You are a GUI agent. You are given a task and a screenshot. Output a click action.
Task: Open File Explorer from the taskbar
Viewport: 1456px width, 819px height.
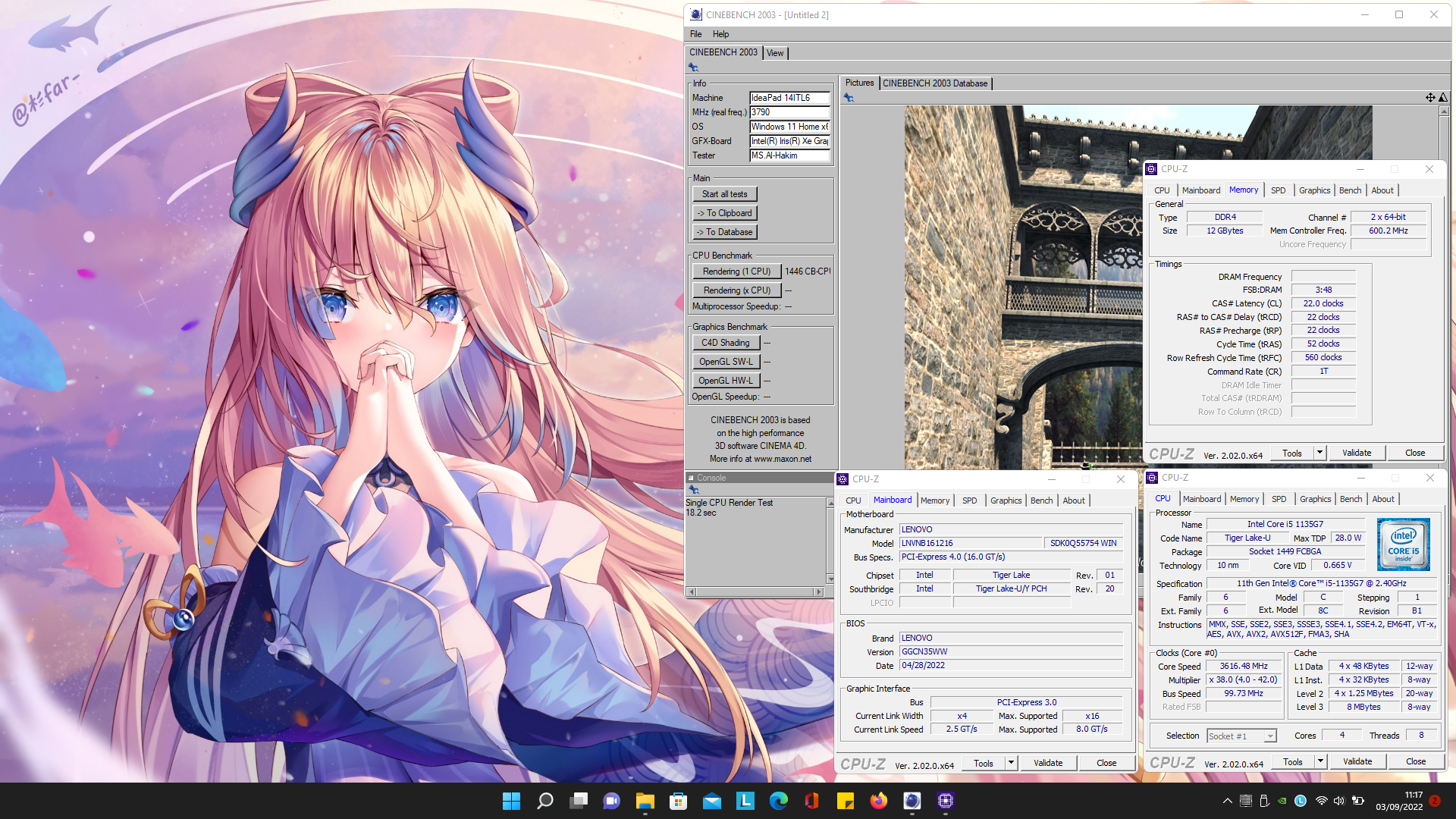(645, 801)
